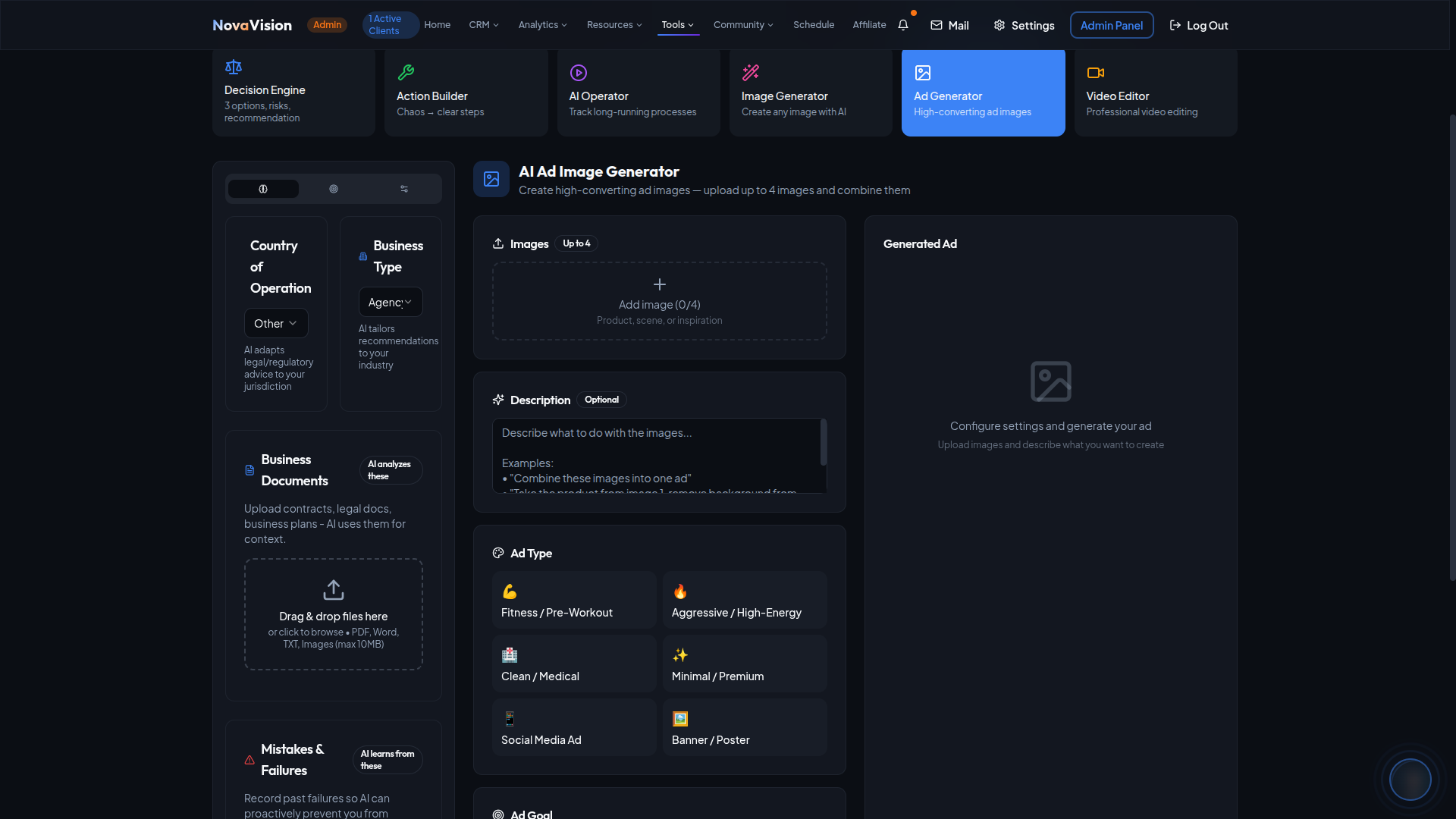Click the Description text area
The width and height of the screenshot is (1456, 819).
pyautogui.click(x=657, y=455)
